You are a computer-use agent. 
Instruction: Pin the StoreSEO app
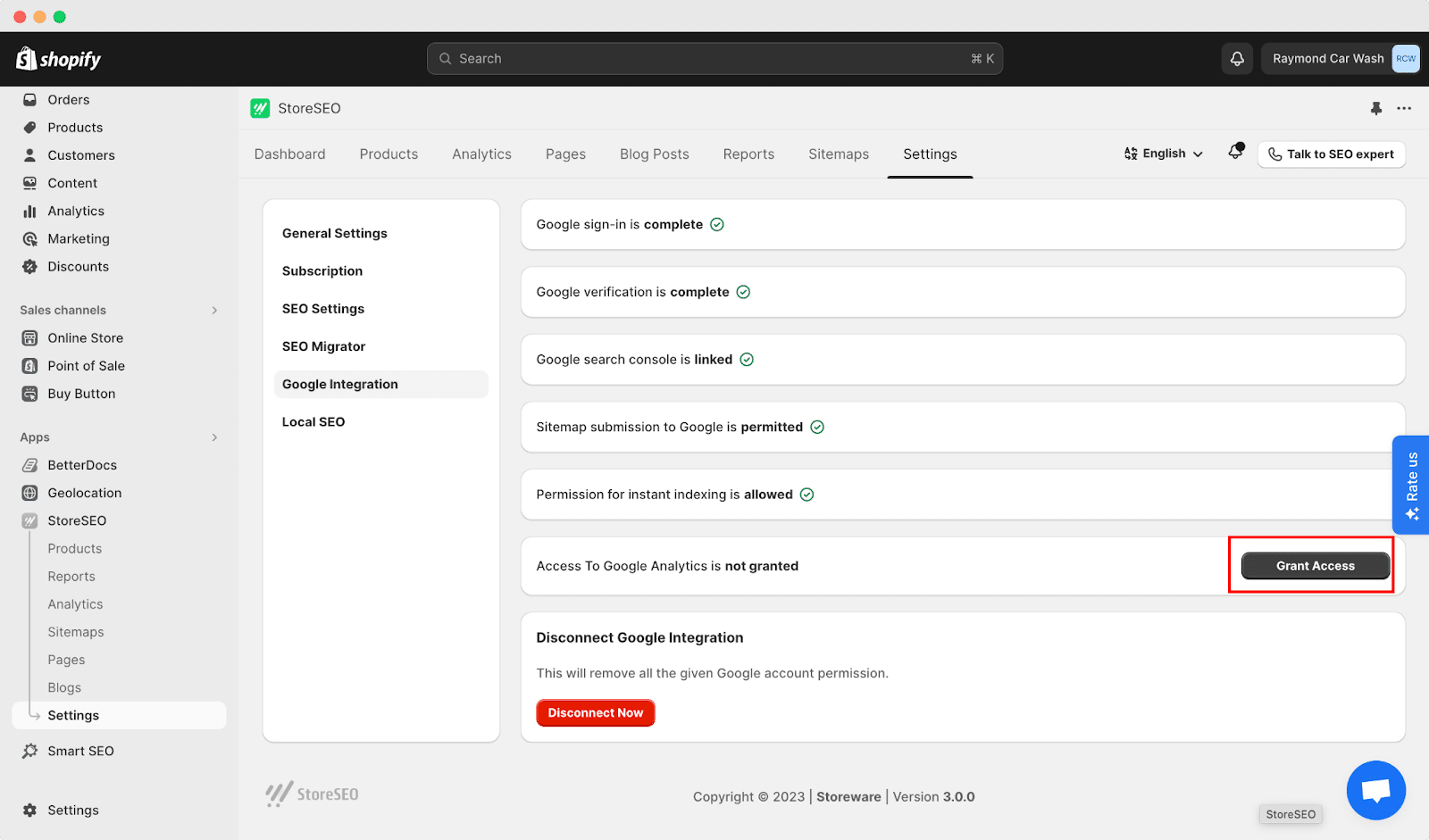pos(1375,108)
